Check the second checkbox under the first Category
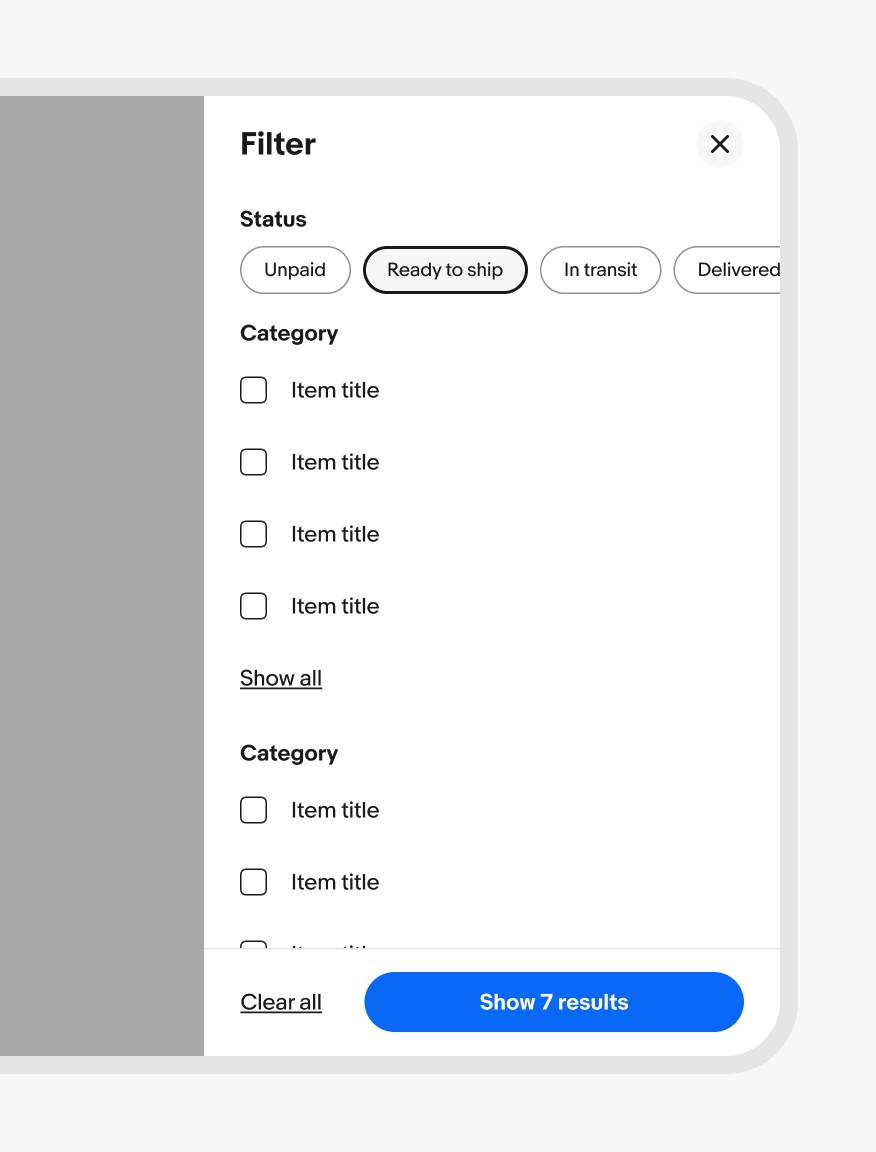 [x=254, y=462]
